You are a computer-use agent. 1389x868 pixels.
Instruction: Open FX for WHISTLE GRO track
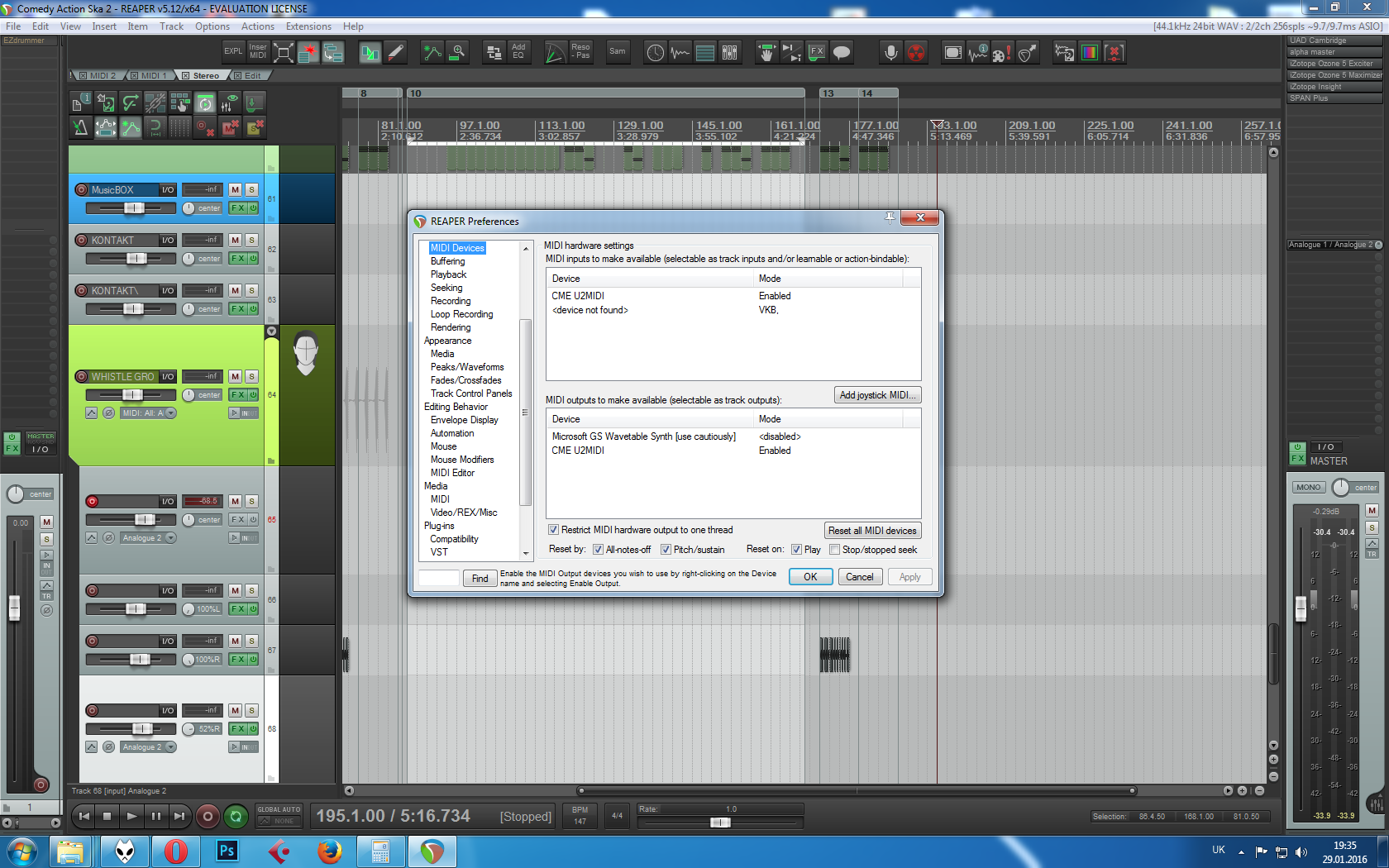[238, 395]
